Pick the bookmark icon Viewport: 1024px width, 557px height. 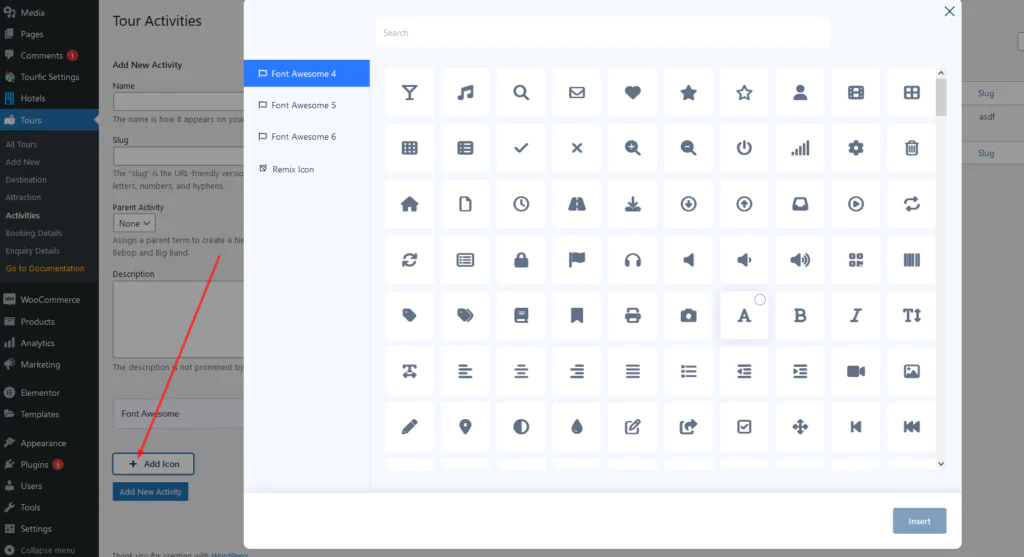pyautogui.click(x=577, y=316)
